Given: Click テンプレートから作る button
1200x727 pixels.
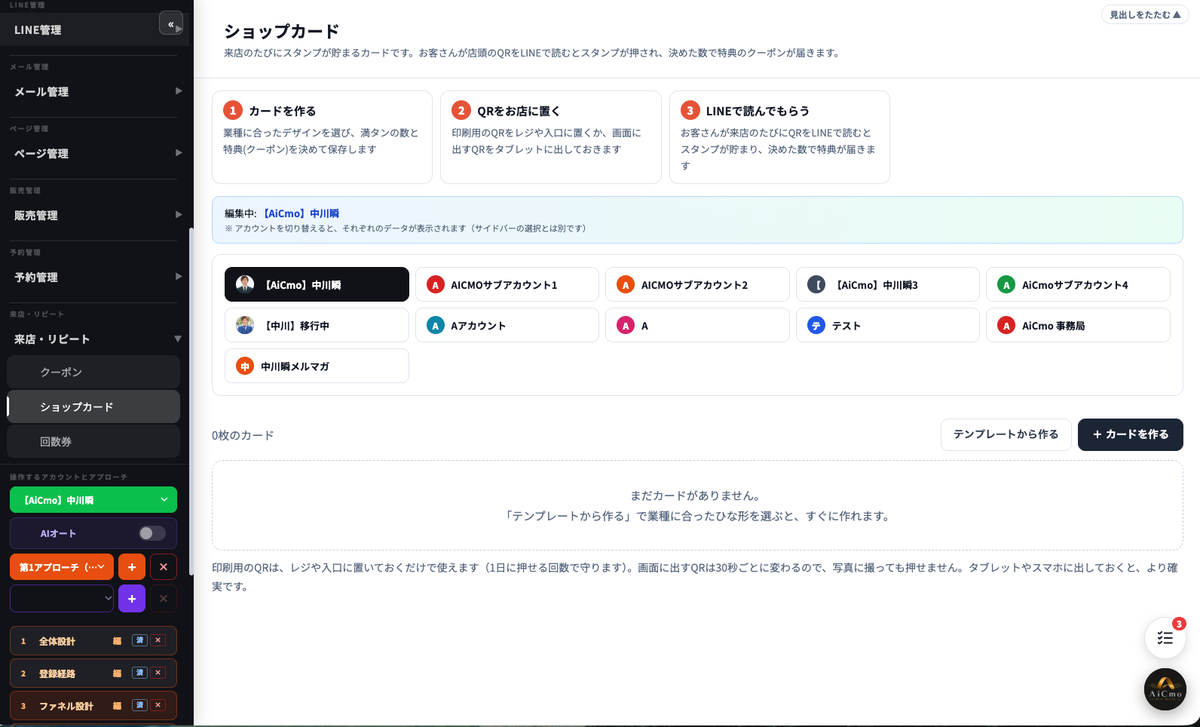Looking at the screenshot, I should [1006, 435].
